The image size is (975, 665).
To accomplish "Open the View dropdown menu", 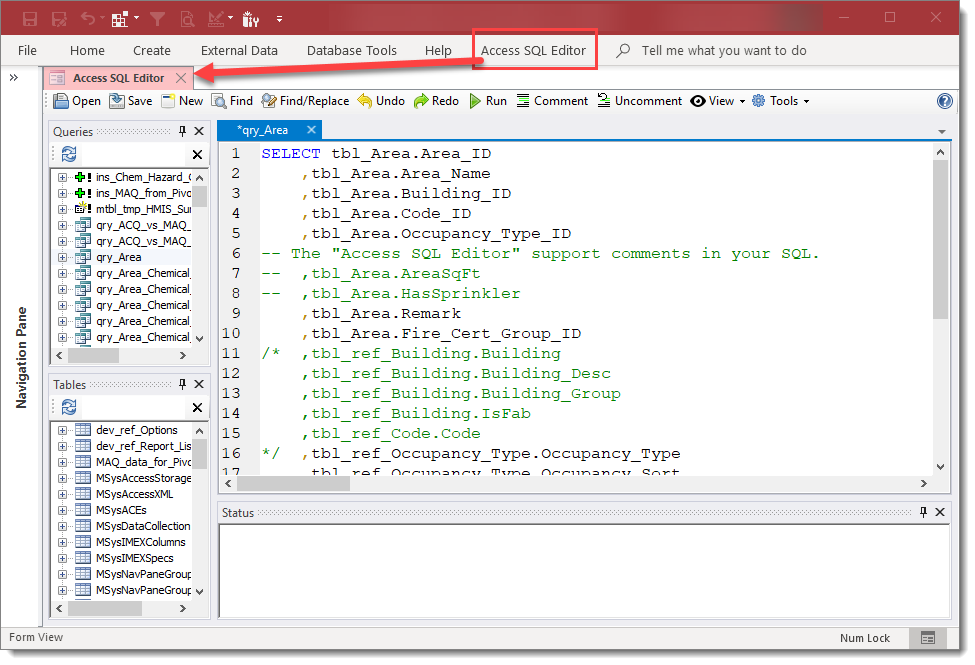I will tap(718, 101).
